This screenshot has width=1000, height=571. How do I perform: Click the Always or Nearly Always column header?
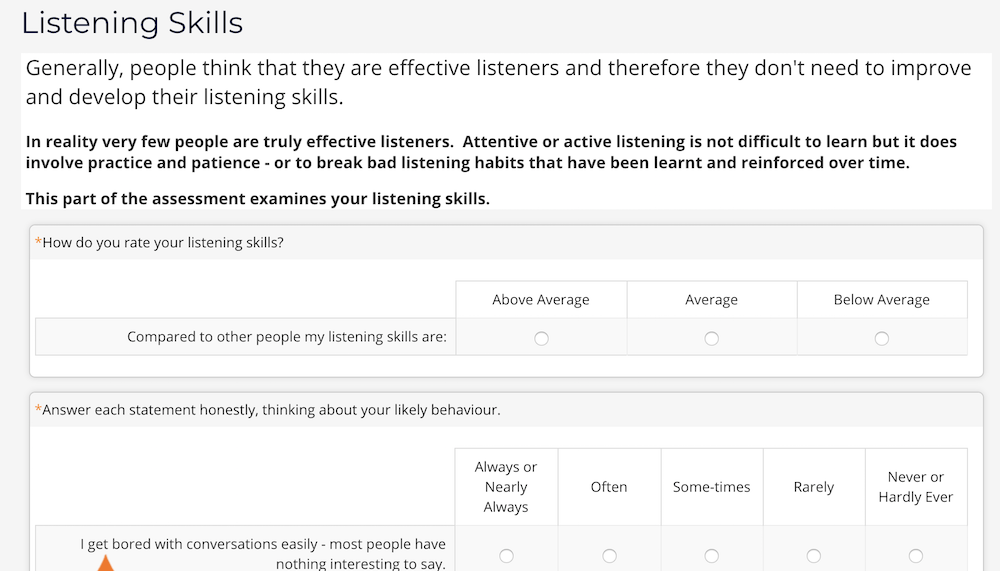tap(506, 487)
